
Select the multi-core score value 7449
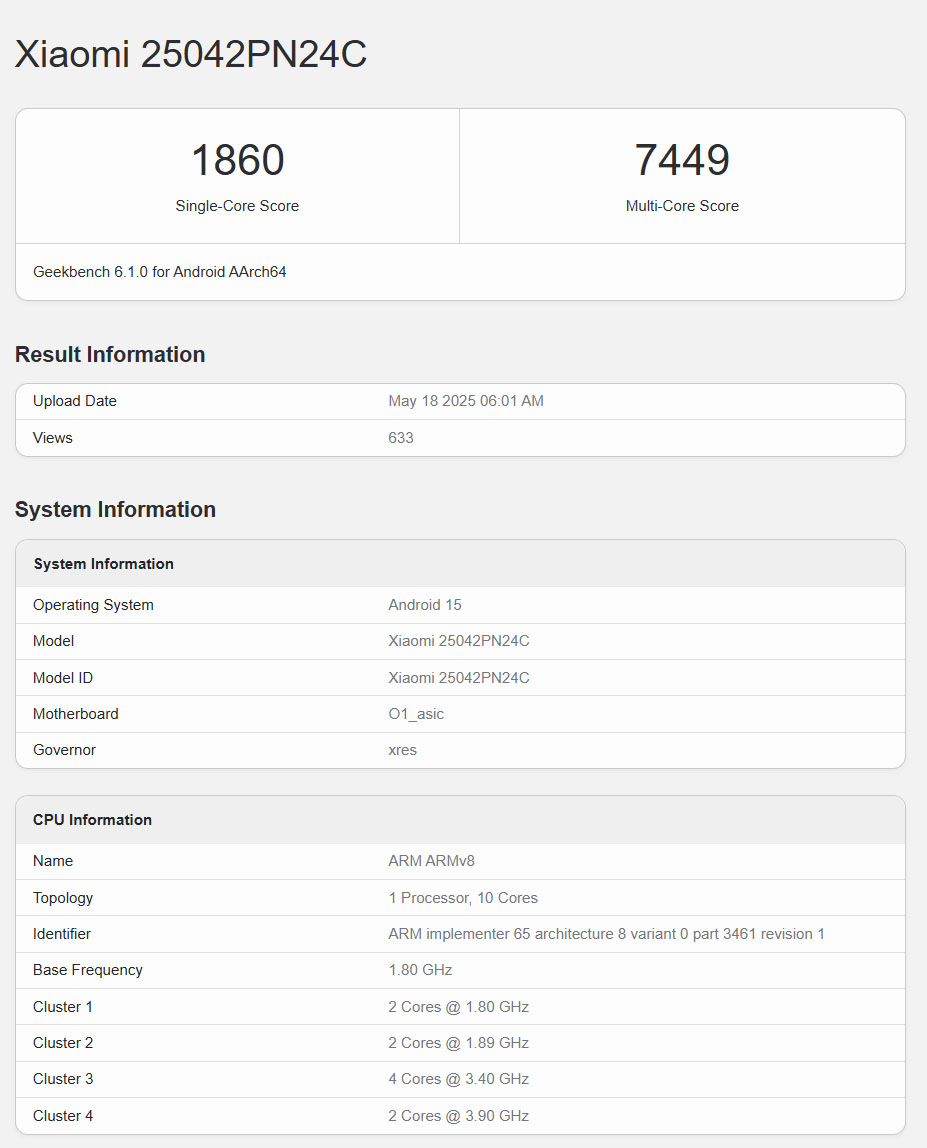pos(682,160)
